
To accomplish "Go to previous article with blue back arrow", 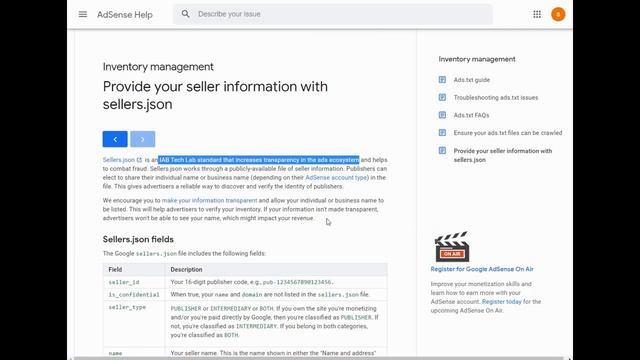I will coord(115,139).
